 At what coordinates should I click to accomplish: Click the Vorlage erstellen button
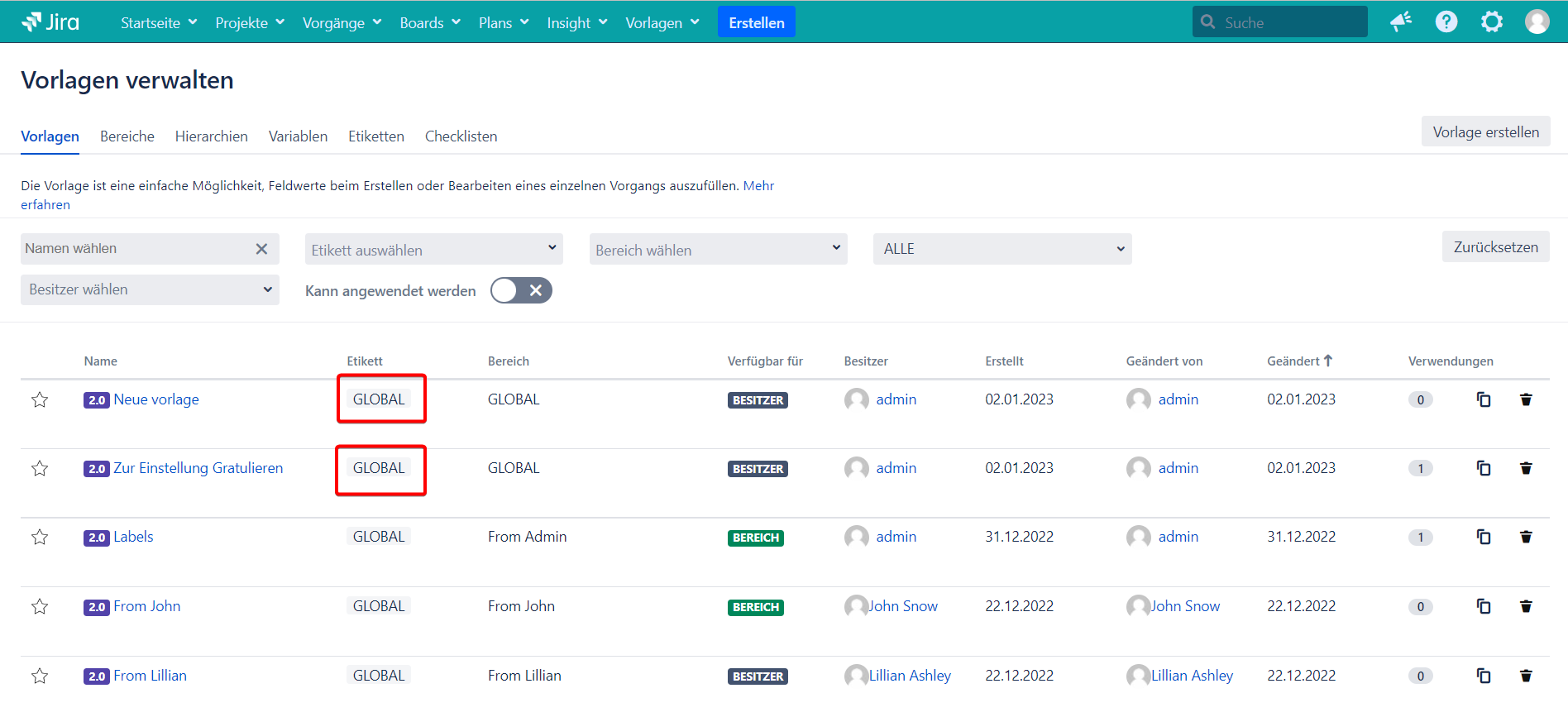1485,132
